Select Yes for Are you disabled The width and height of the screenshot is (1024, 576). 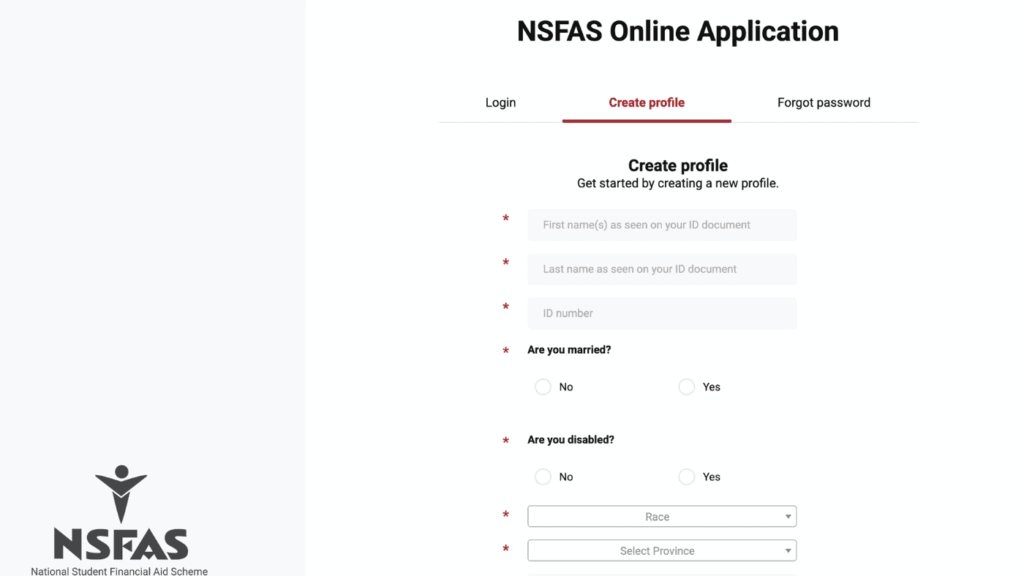point(687,477)
